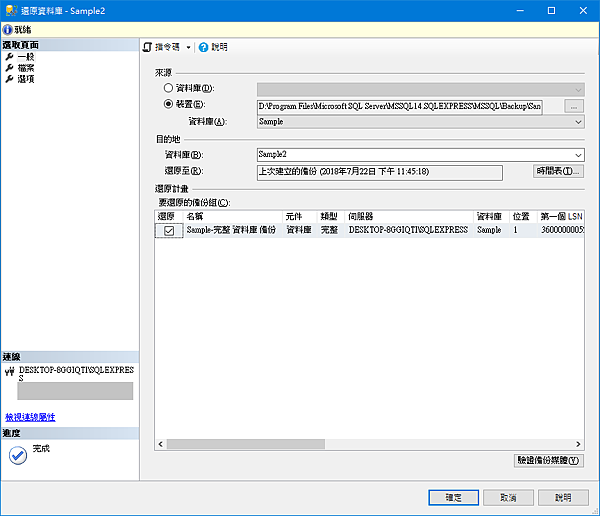Close the restore database window
600x516 pixels.
coord(583,11)
